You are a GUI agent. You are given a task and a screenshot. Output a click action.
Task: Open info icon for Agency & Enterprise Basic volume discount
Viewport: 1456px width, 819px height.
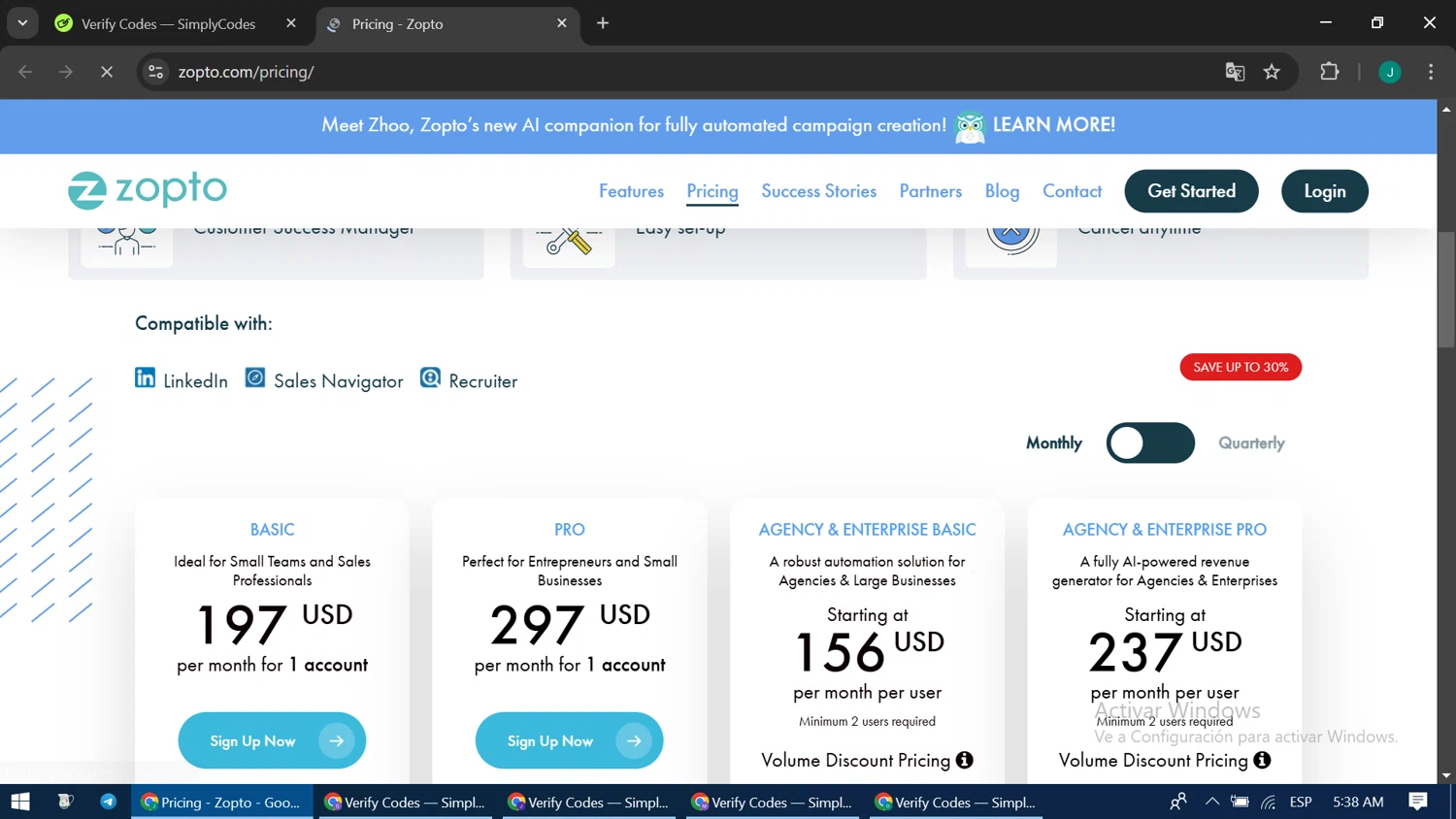pos(964,760)
